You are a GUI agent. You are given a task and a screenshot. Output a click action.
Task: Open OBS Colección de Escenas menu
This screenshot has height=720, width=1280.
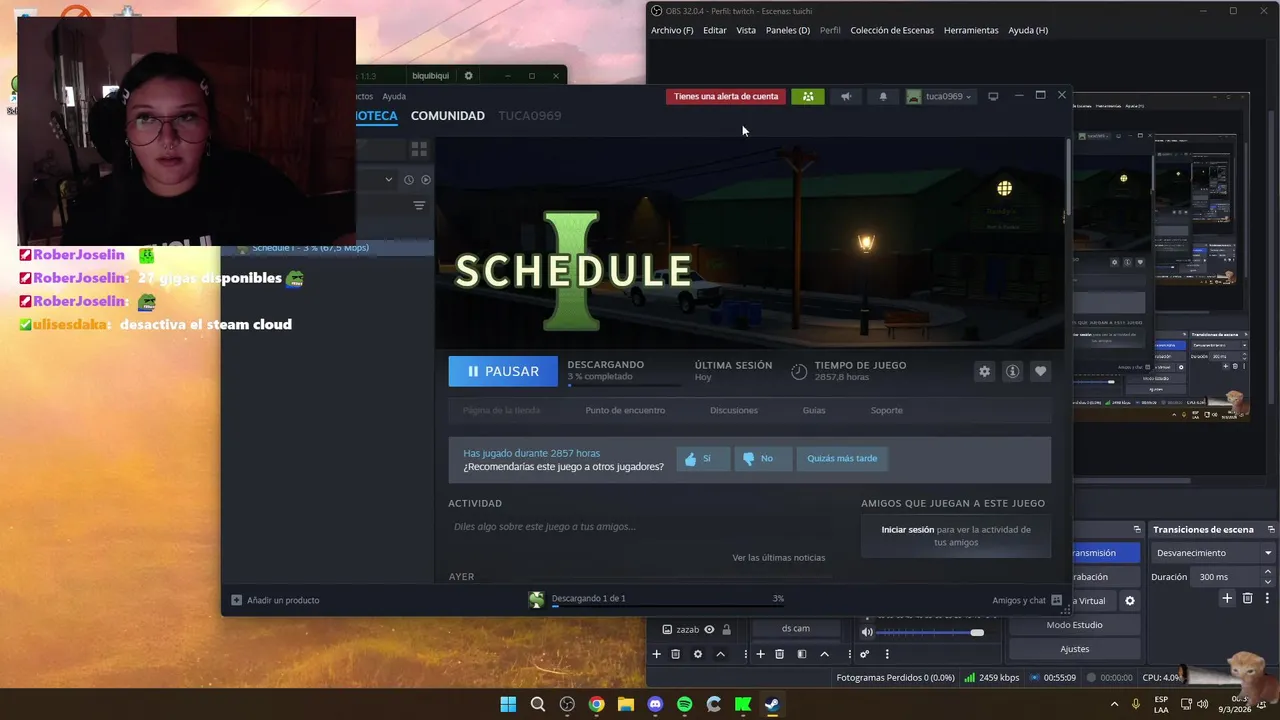pyautogui.click(x=892, y=30)
